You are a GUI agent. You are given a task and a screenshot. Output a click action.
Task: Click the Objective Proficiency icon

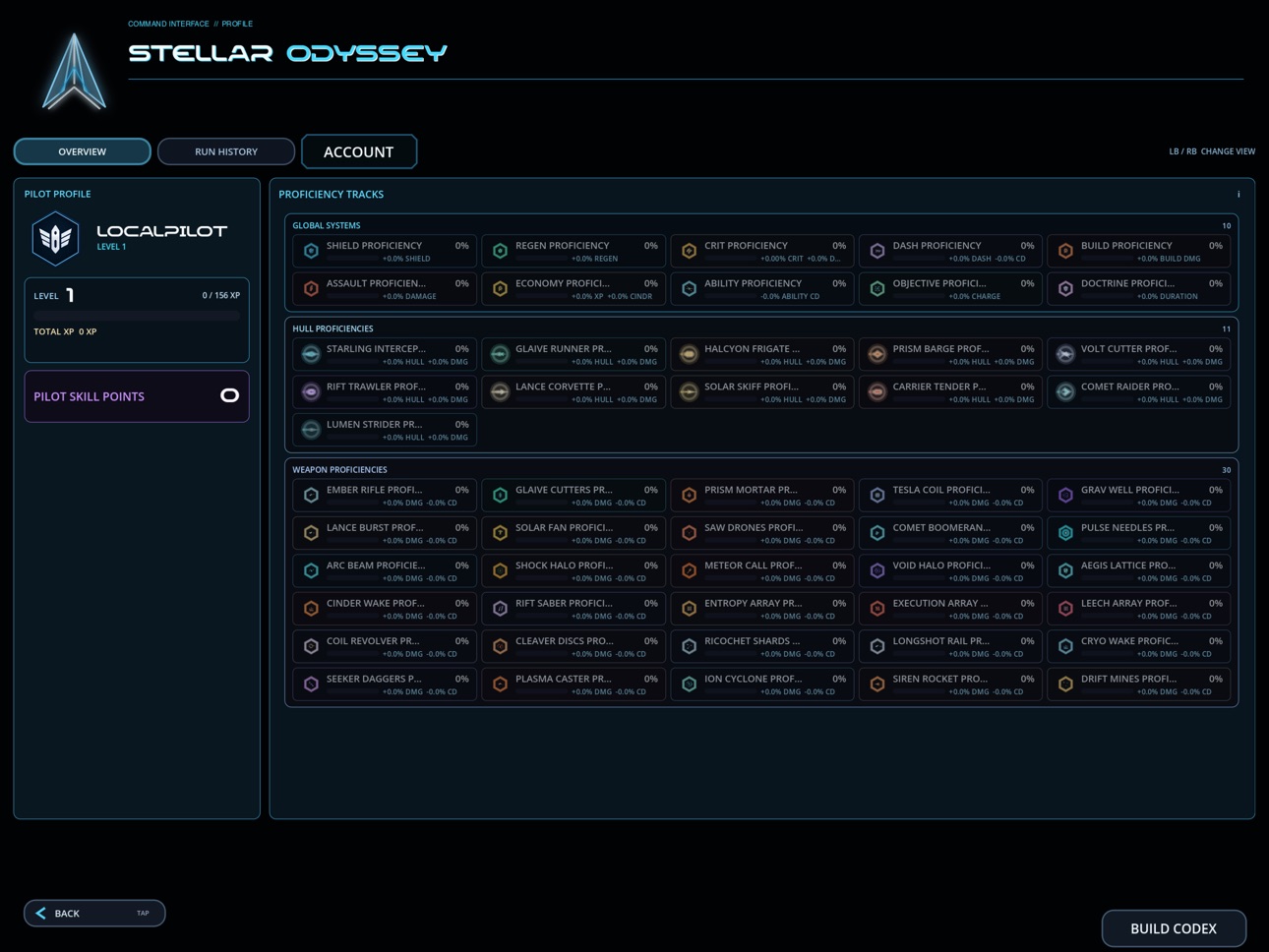pos(877,288)
